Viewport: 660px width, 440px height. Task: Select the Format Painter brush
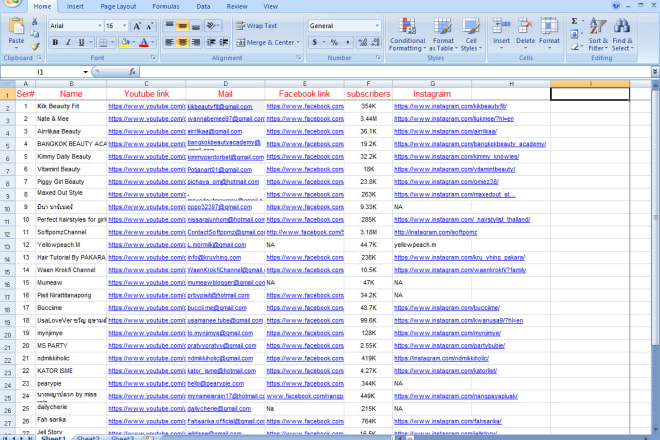pyautogui.click(x=35, y=46)
